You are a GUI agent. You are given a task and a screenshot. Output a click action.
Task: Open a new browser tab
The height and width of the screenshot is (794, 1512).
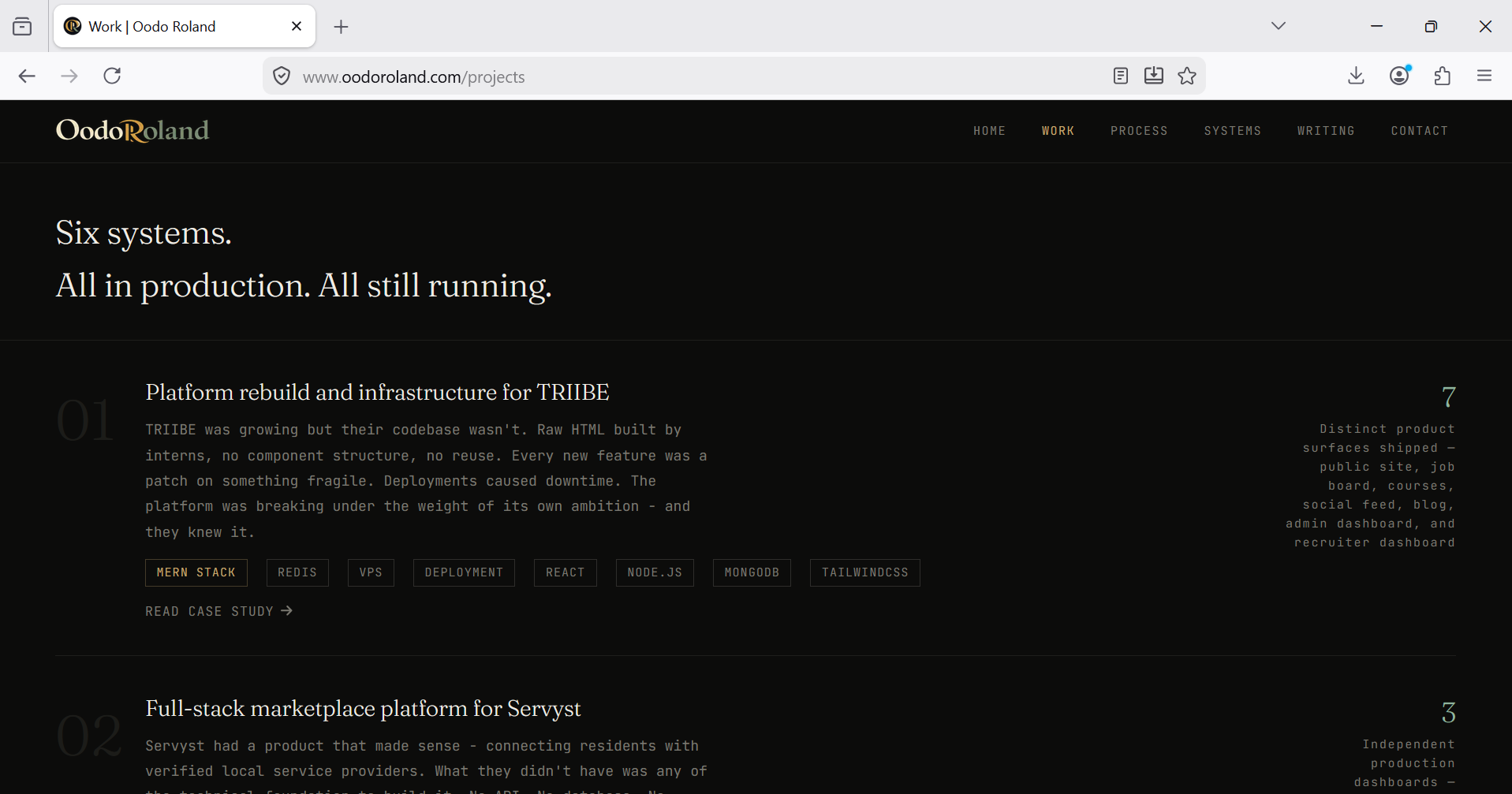click(x=341, y=27)
